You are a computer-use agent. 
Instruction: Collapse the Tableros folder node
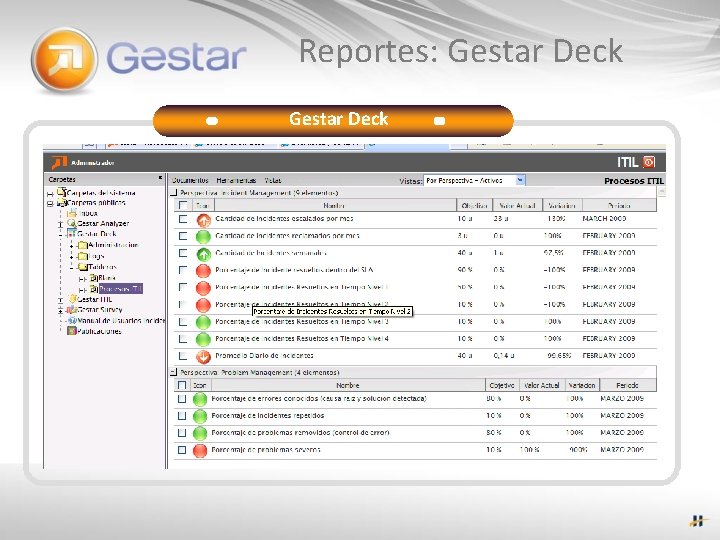click(72, 267)
